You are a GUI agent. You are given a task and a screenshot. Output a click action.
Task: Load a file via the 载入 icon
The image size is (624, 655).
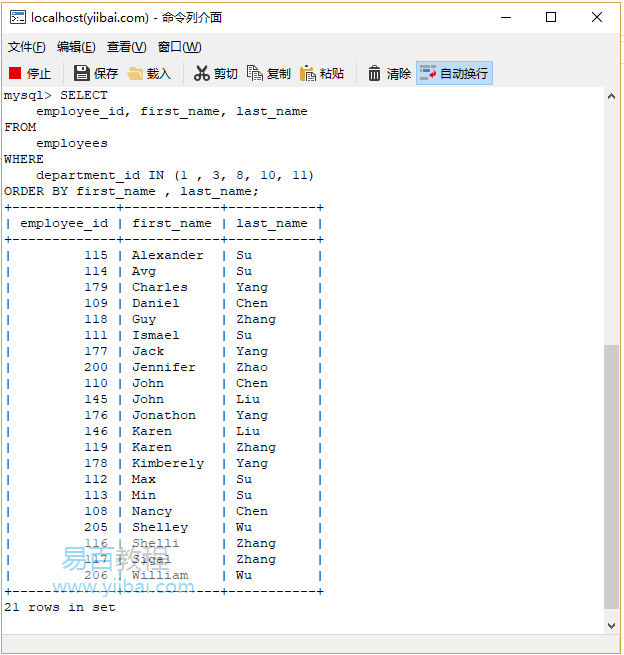[135, 73]
